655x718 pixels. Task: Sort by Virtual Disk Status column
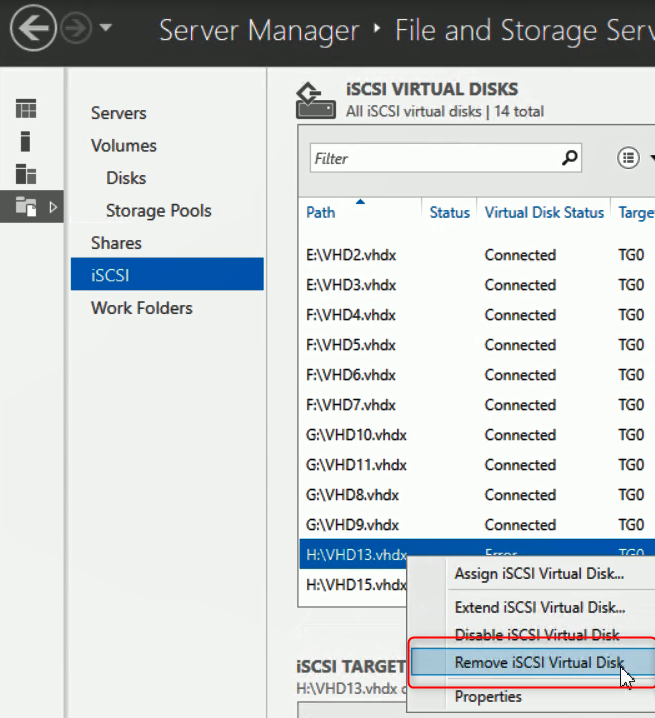(544, 212)
